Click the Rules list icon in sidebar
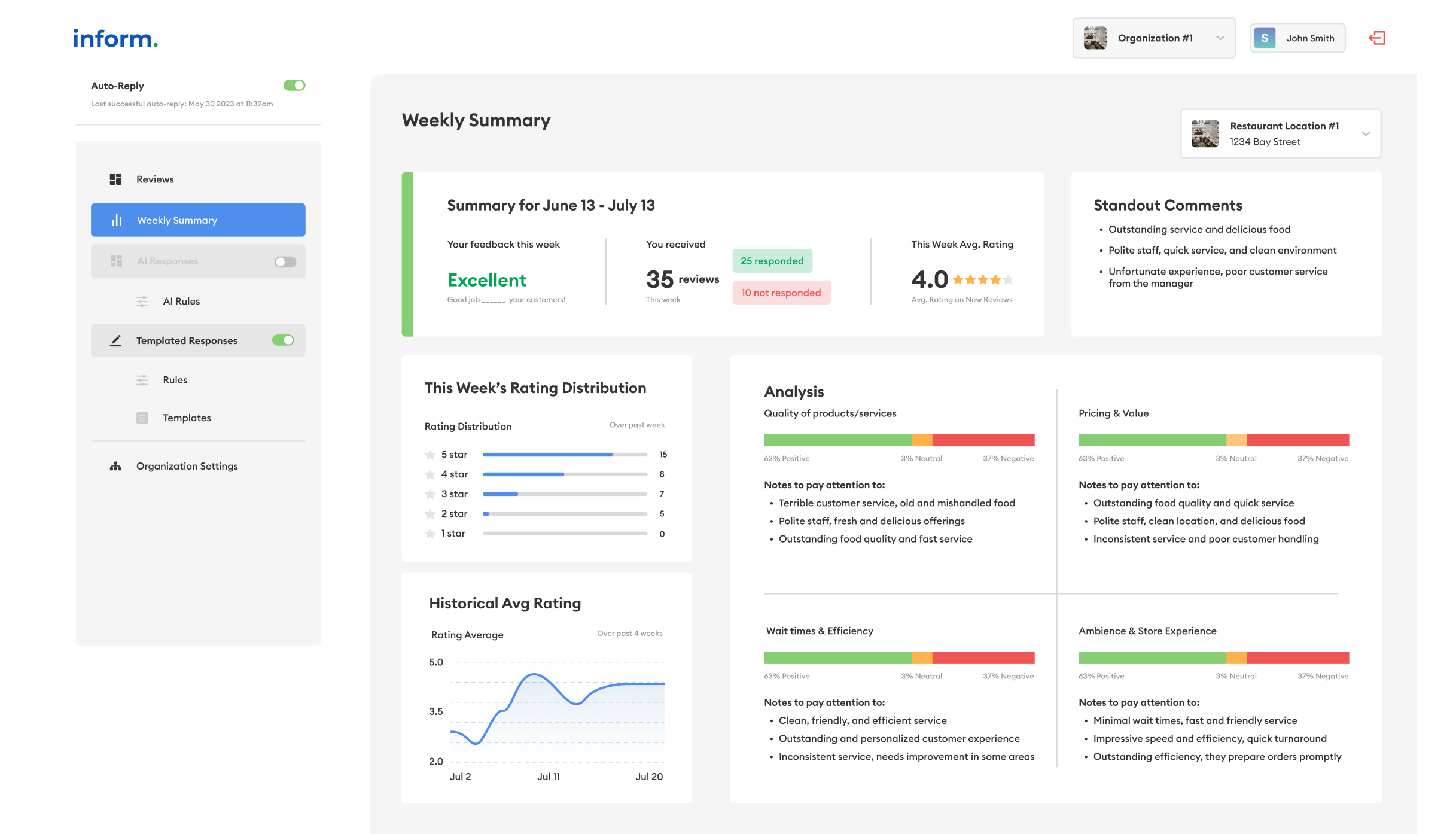Image resolution: width=1456 pixels, height=834 pixels. (142, 379)
